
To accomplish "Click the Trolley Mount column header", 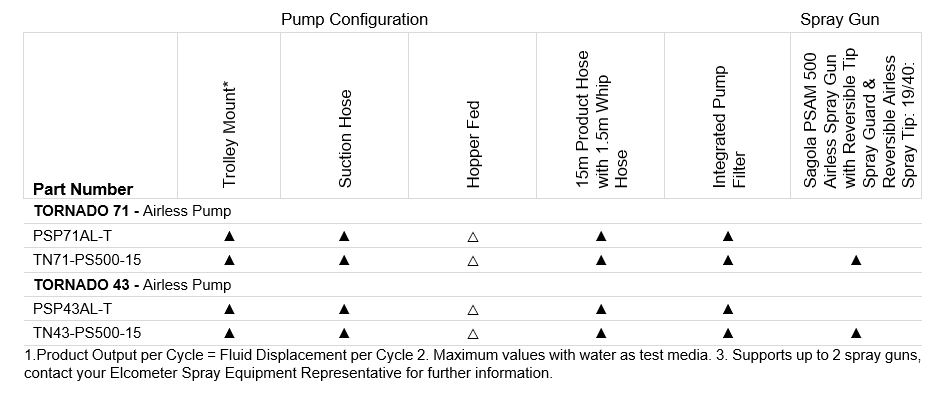I will [x=229, y=135].
